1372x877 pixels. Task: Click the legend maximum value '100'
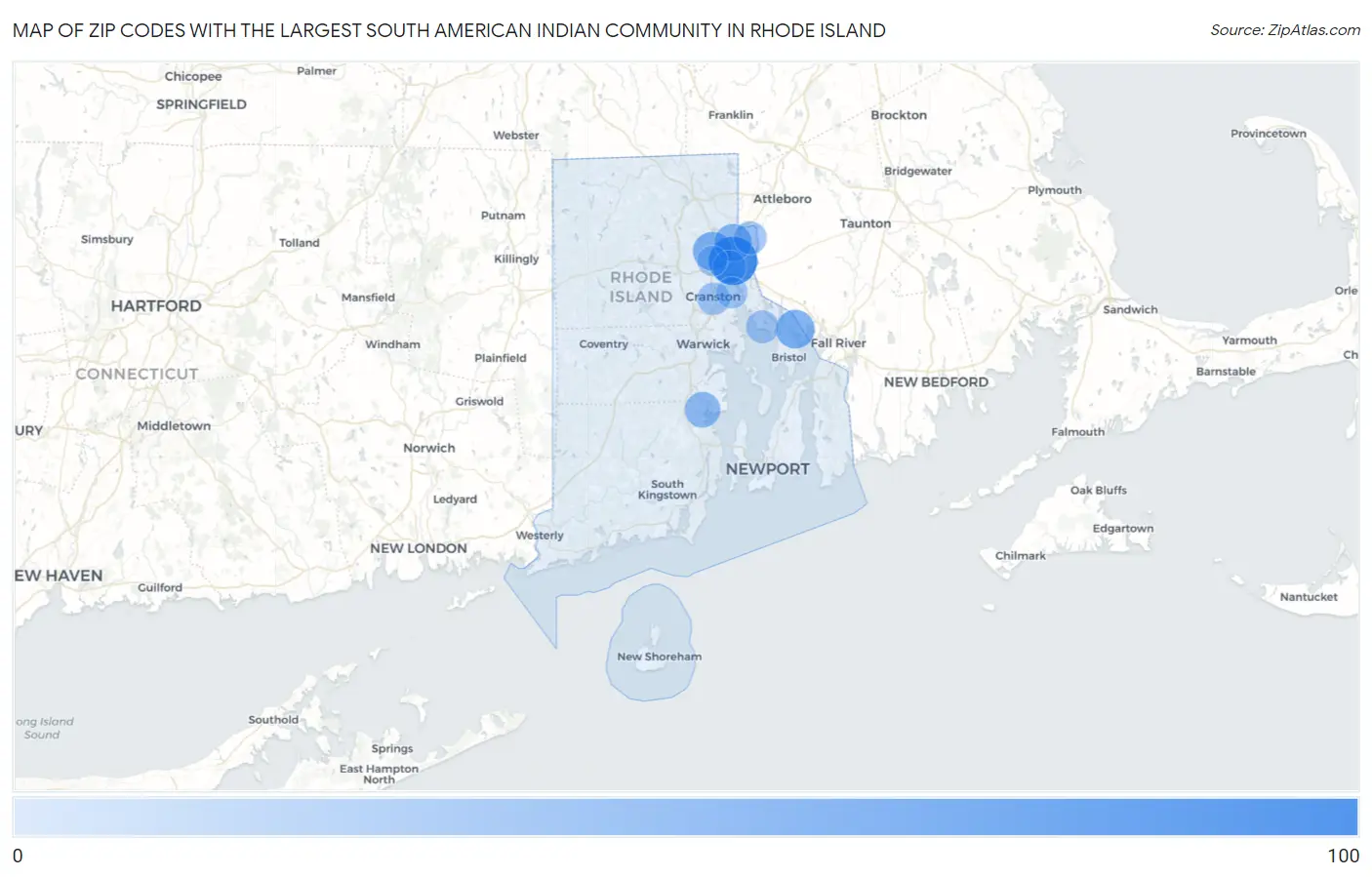coord(1343,856)
